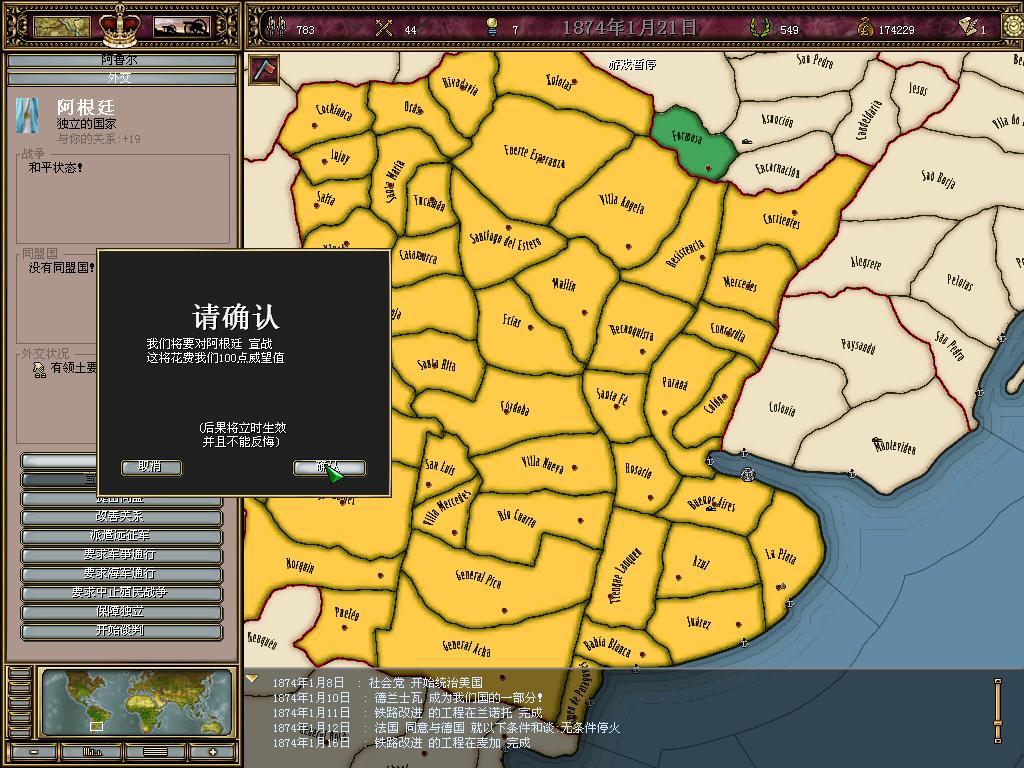The image size is (1024, 768).
Task: Collapse the message log triangle arrow
Action: coord(252,679)
